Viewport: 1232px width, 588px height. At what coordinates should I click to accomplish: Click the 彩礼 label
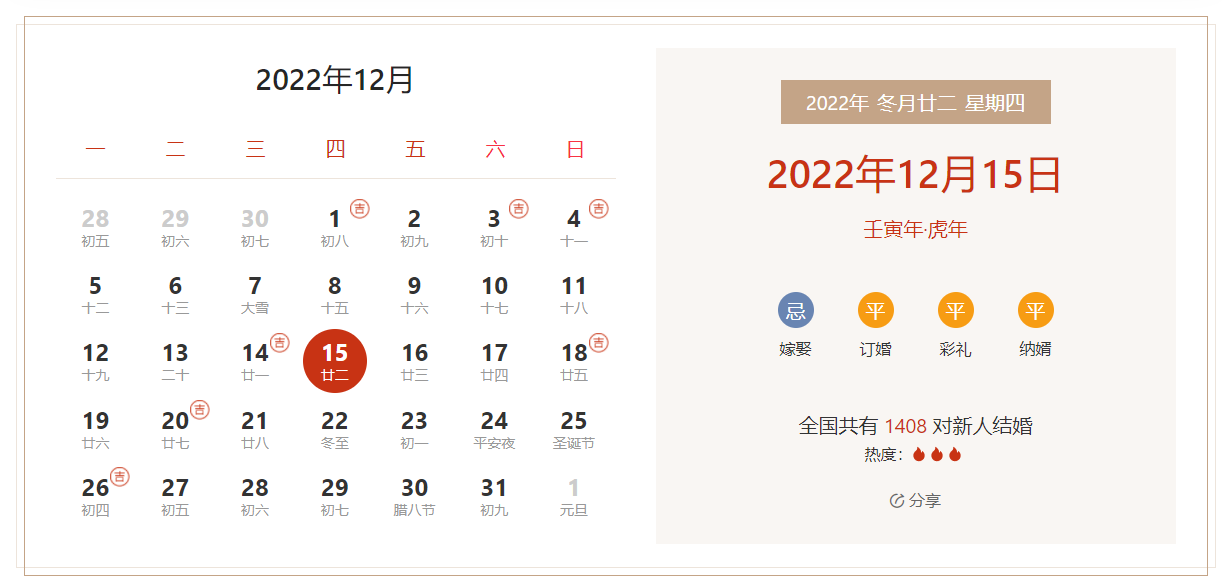pos(956,349)
